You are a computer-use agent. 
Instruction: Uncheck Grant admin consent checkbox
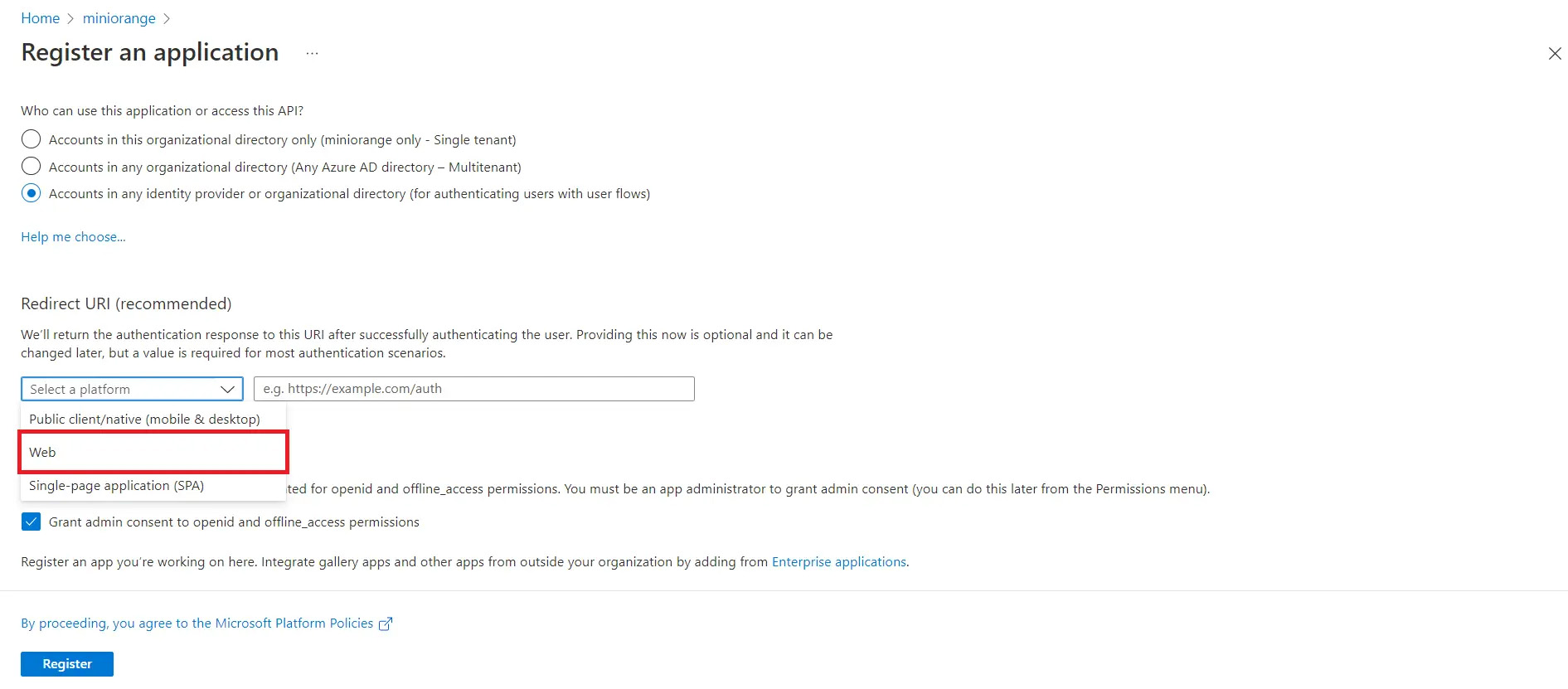click(31, 522)
